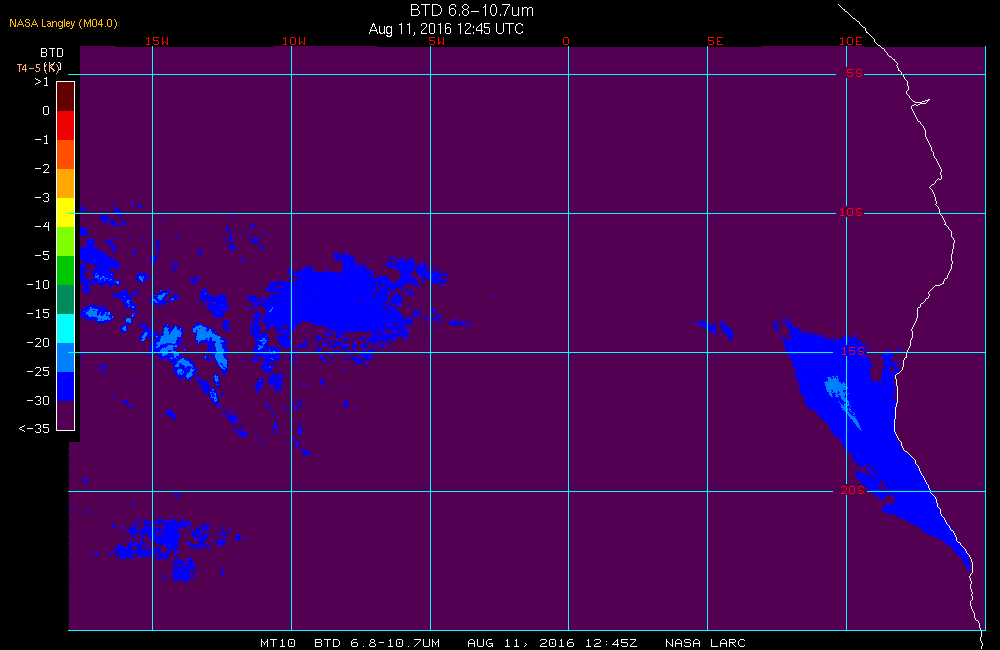
Task: Click the 10E longitude label
Action: point(851,41)
